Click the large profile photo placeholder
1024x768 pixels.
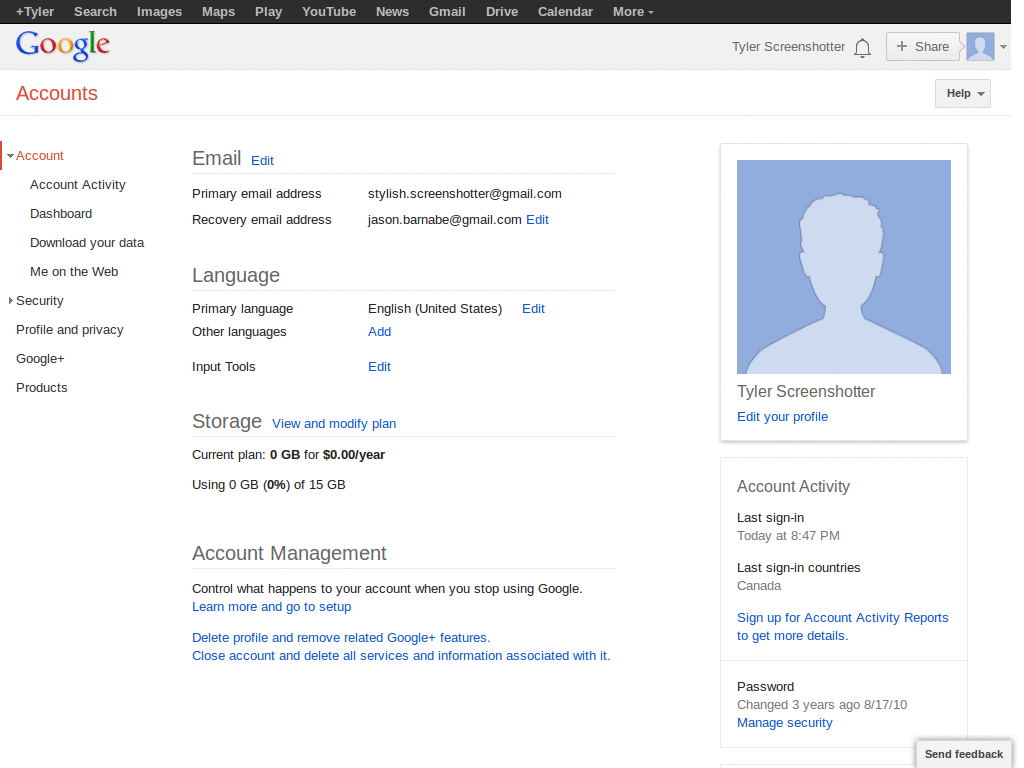pyautogui.click(x=844, y=267)
